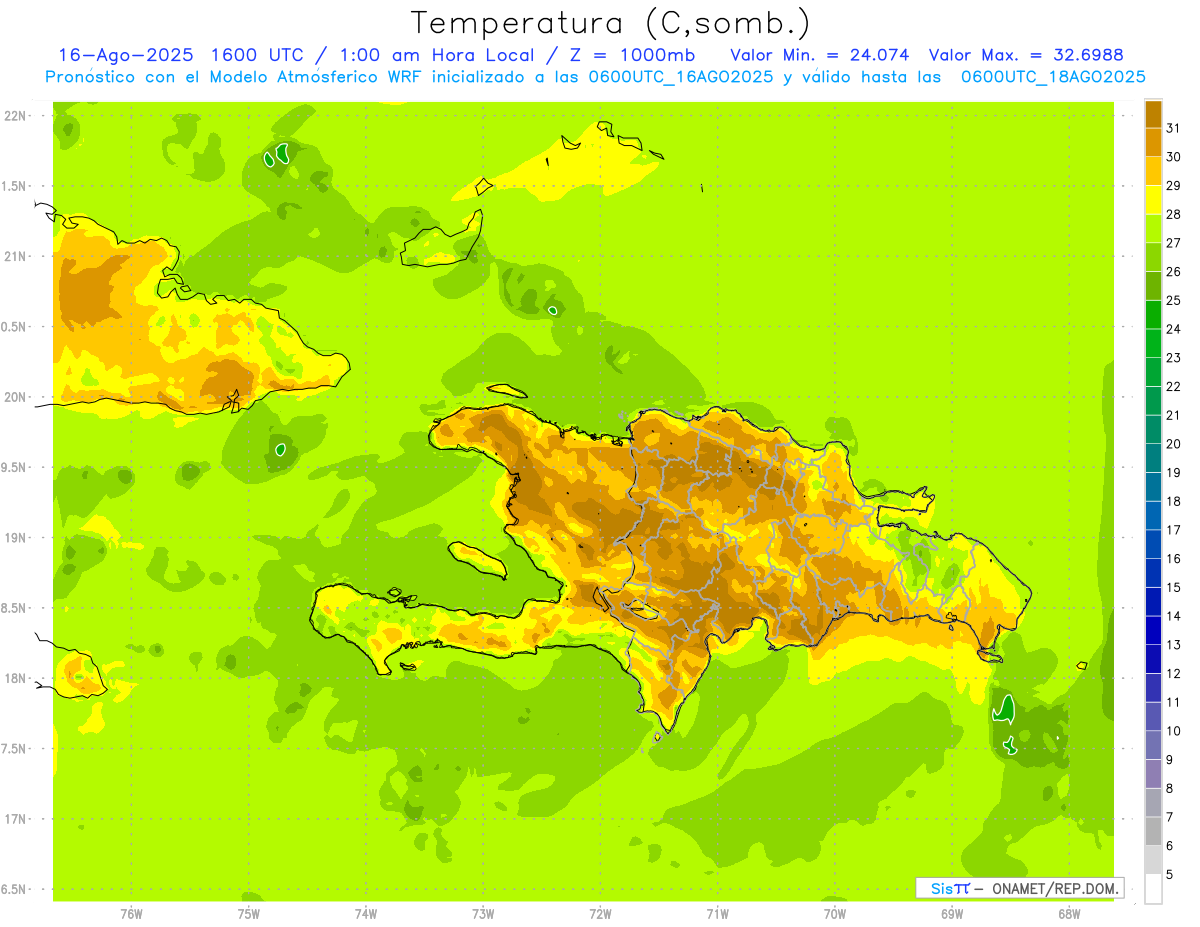Click the legend value 12
1200x927 pixels.
pos(1173,673)
